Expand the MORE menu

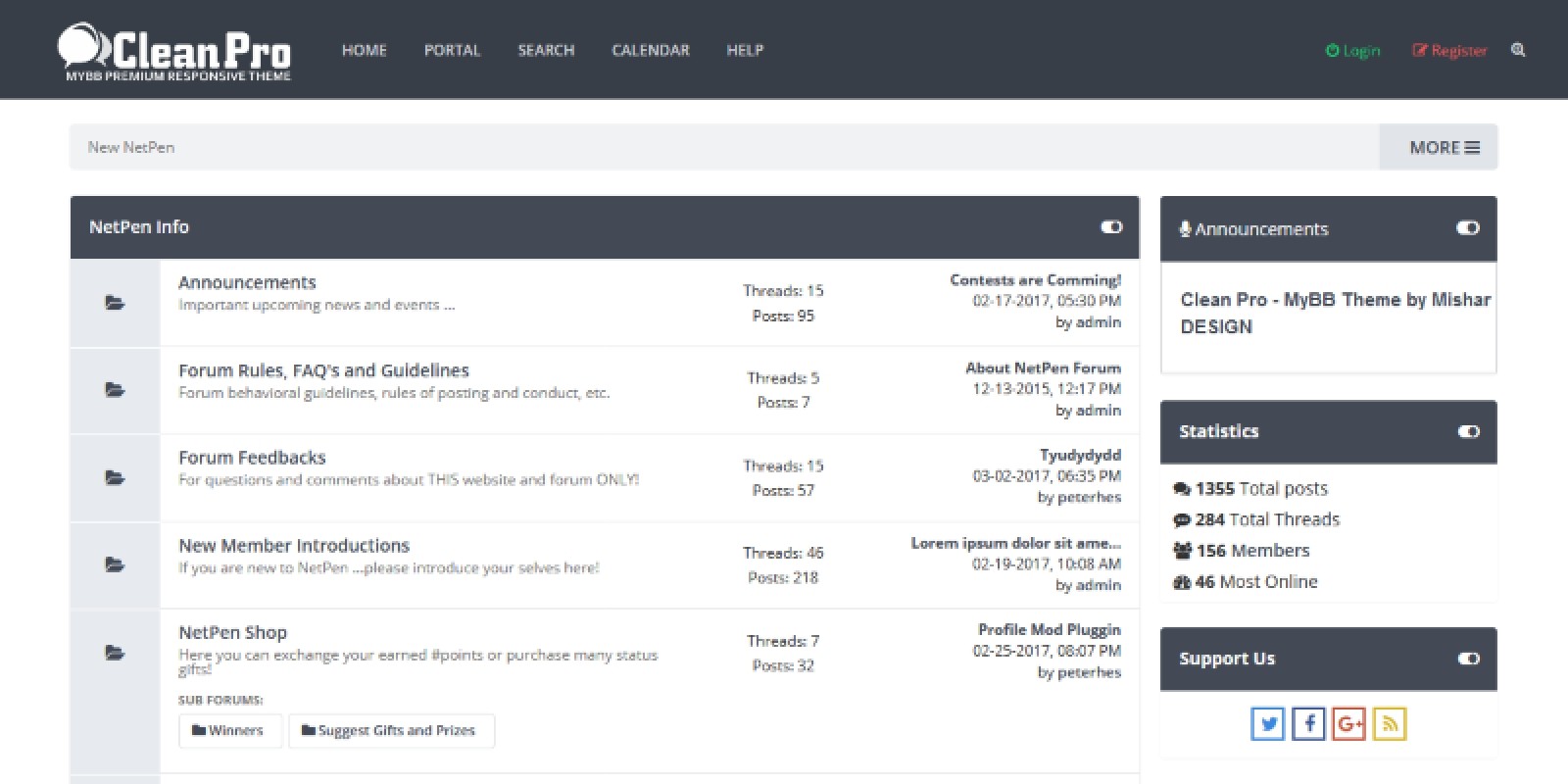pos(1439,147)
